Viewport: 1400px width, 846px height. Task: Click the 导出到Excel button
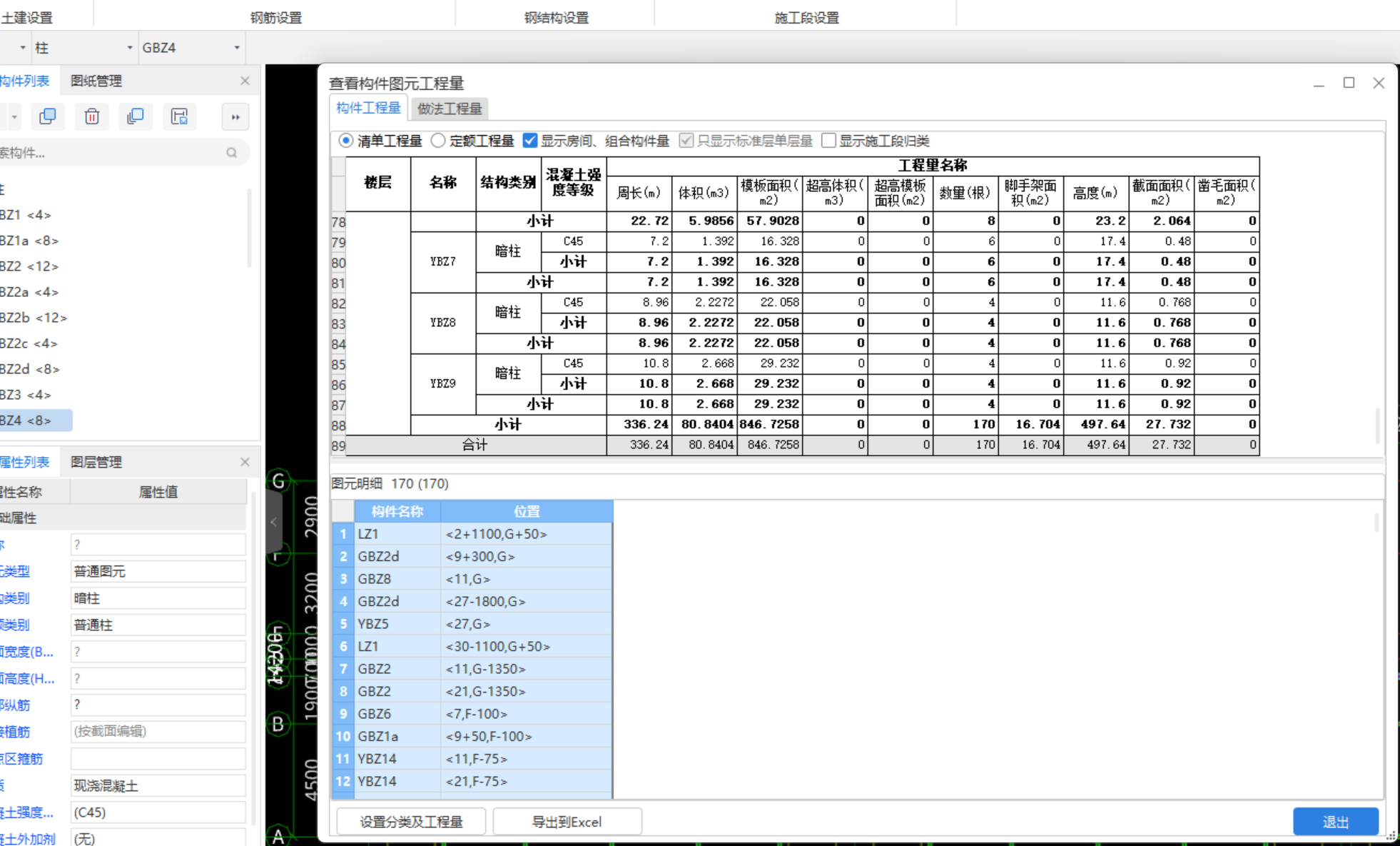(x=567, y=821)
